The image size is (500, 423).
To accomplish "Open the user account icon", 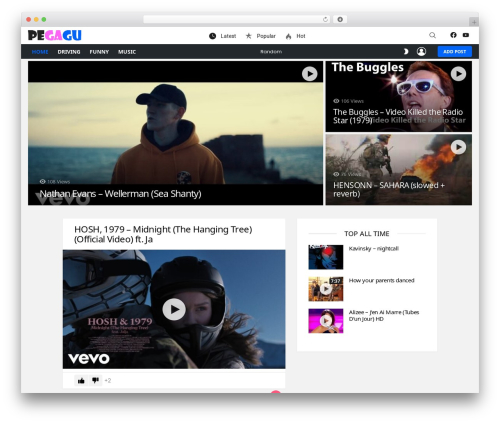I will pos(421,51).
